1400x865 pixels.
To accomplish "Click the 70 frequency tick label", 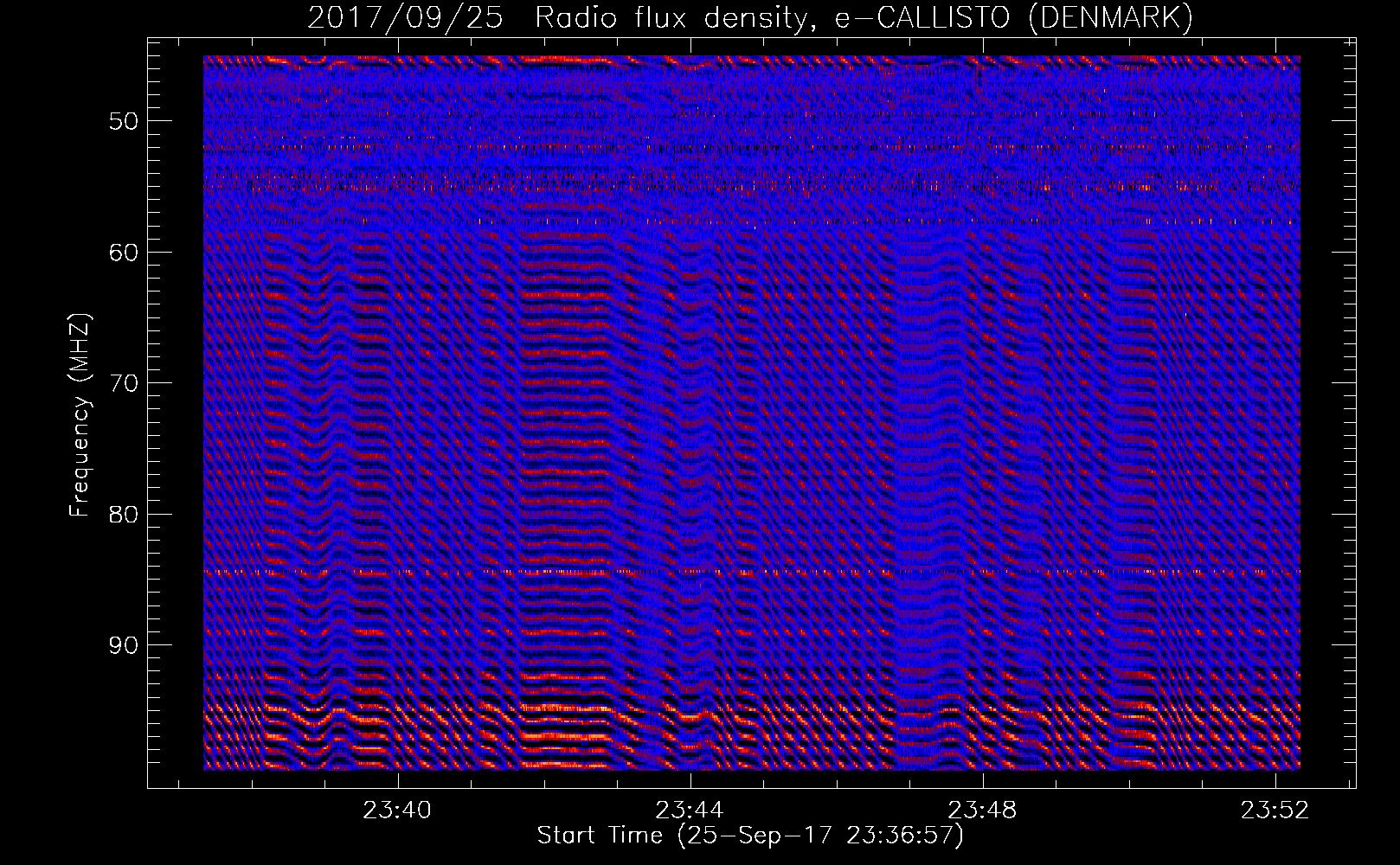I will pyautogui.click(x=123, y=383).
